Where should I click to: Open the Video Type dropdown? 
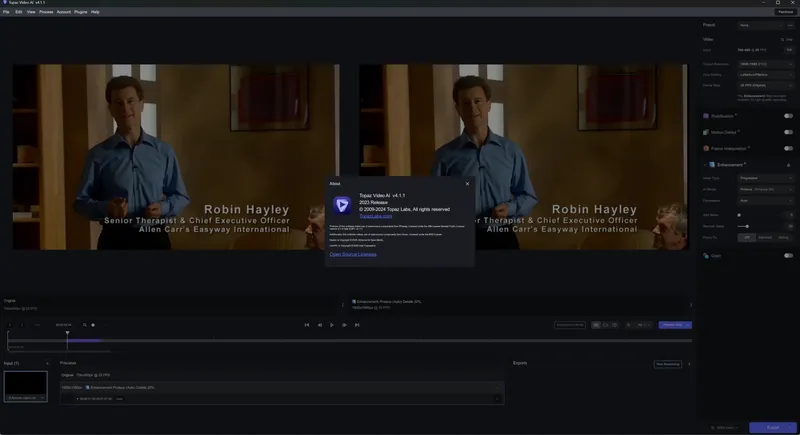(765, 178)
